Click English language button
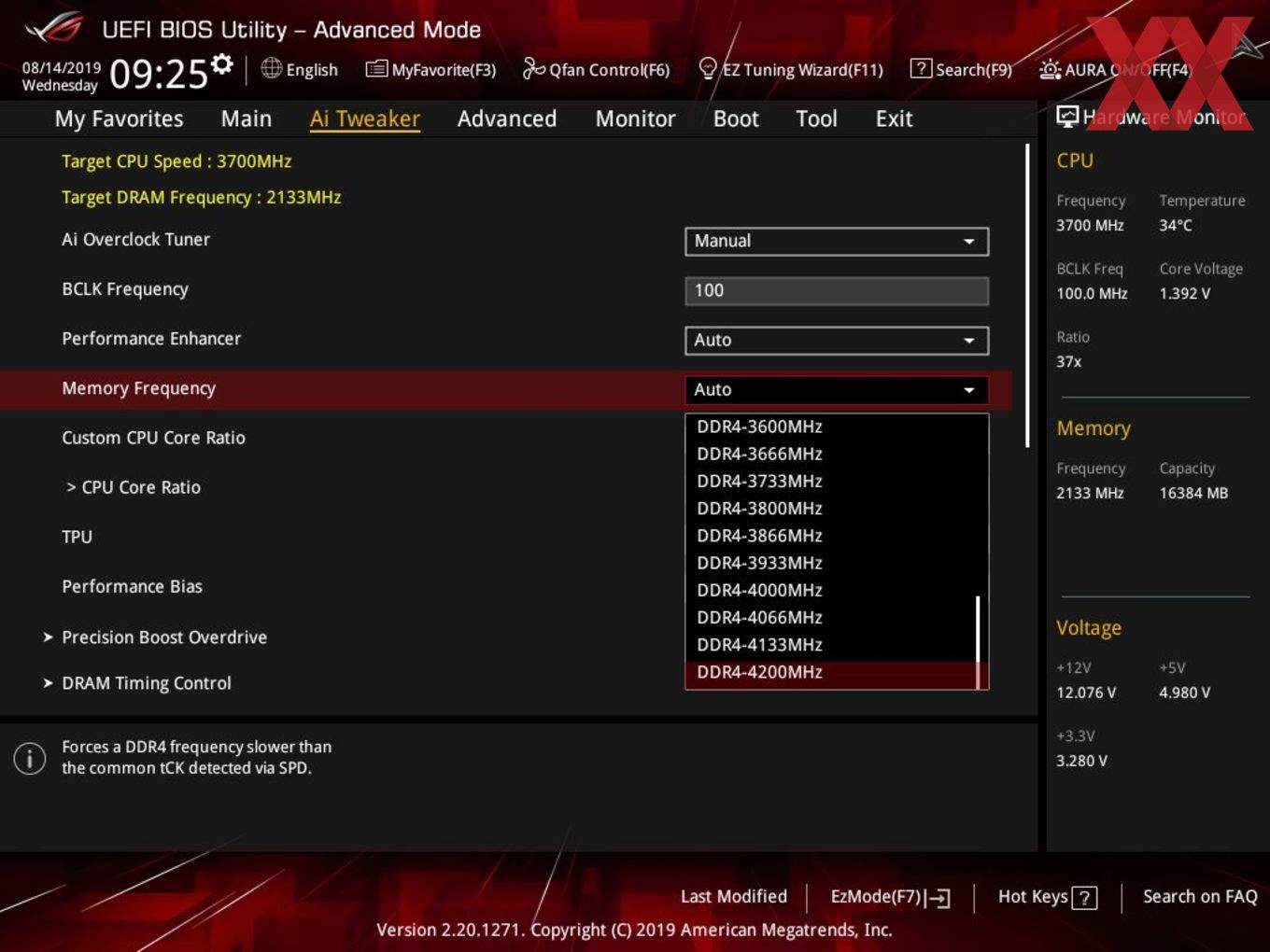The image size is (1270, 952). point(300,69)
